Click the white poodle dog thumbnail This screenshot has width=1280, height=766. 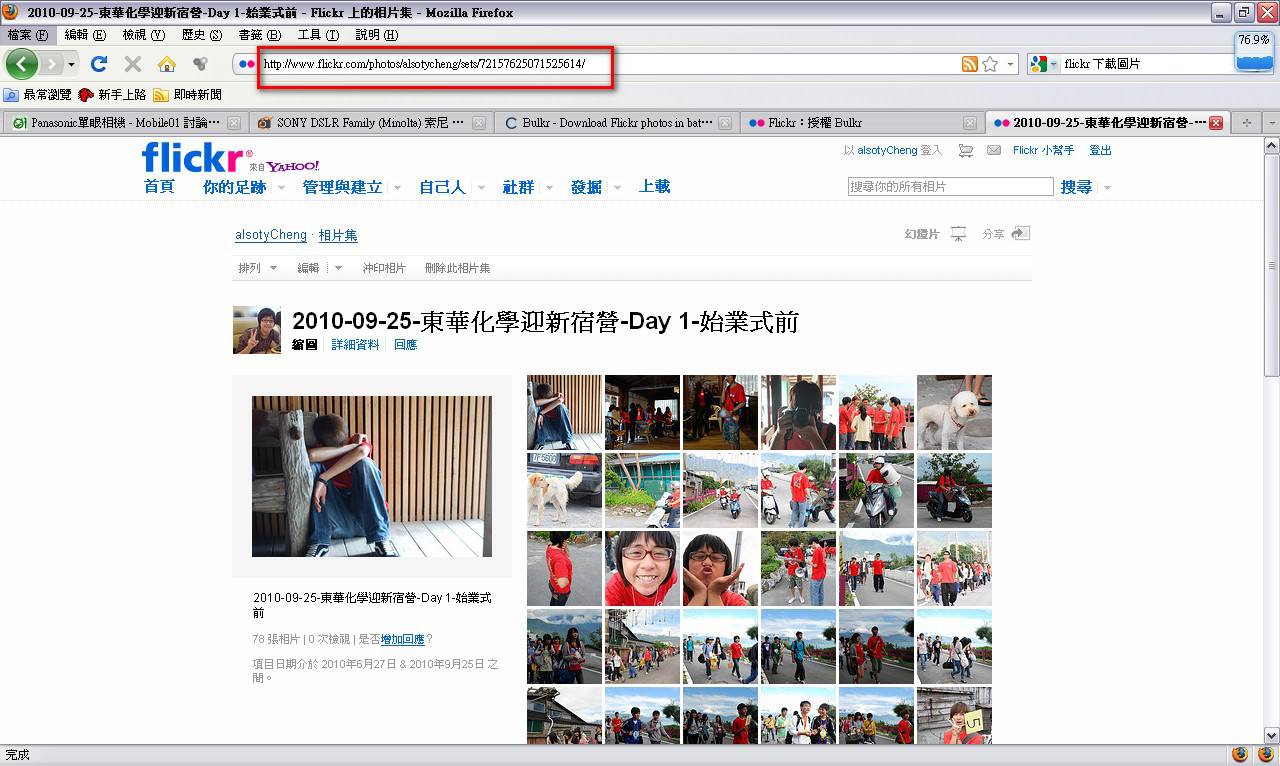click(954, 412)
